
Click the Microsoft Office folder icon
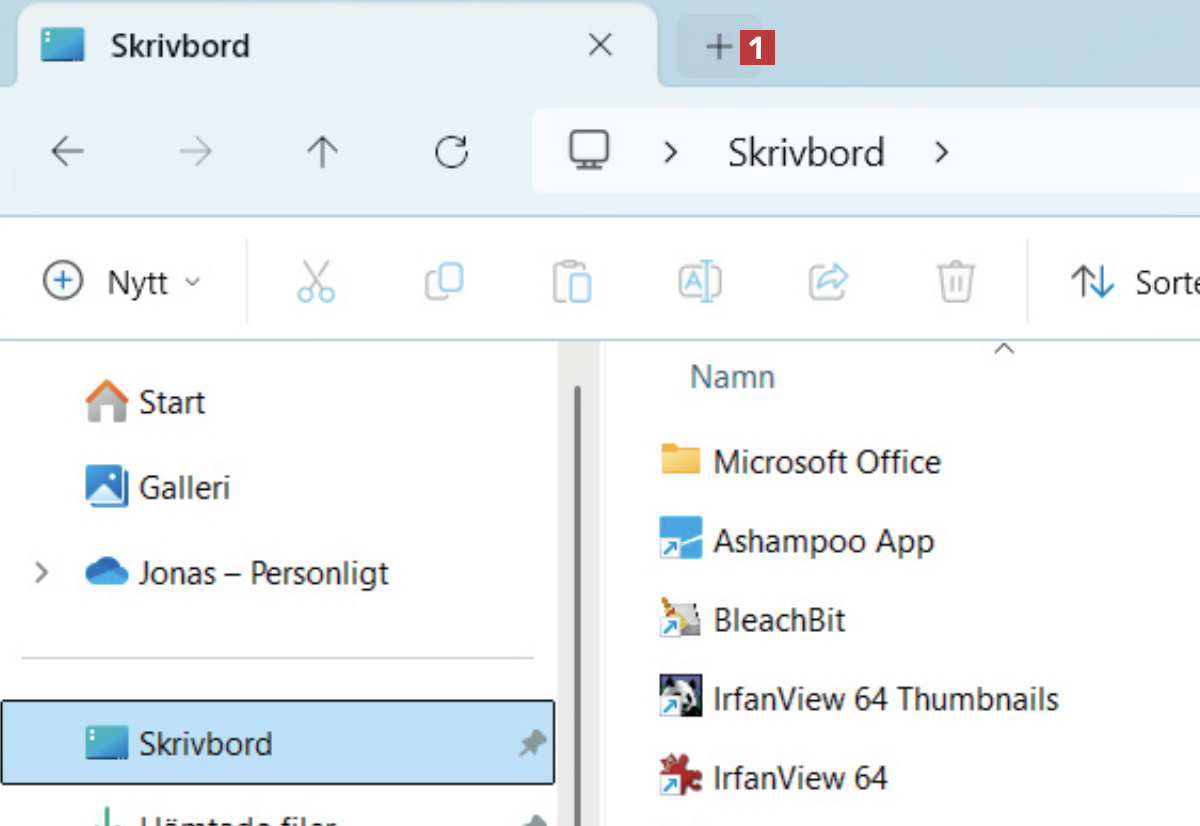pos(681,459)
